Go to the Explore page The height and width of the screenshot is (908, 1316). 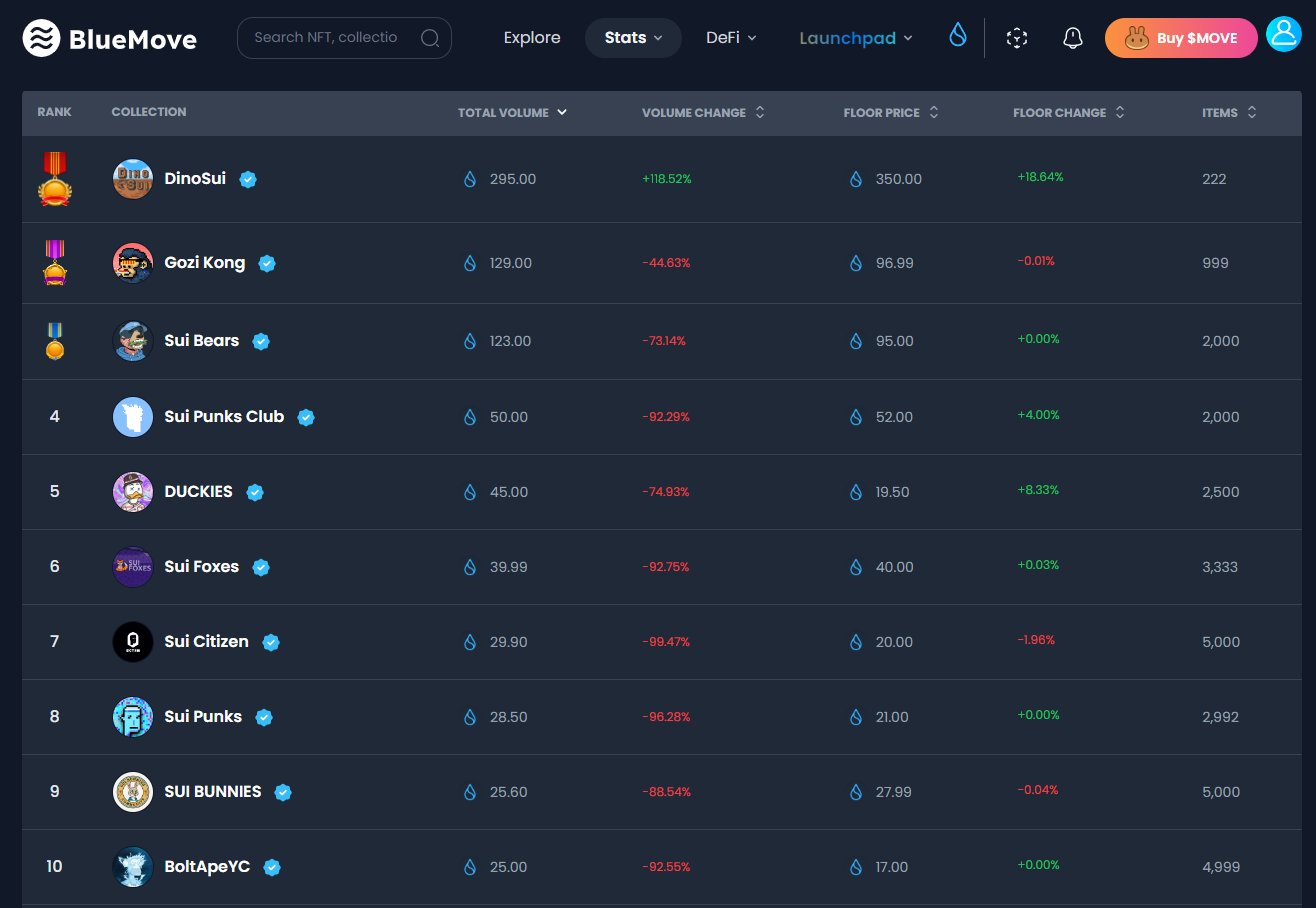(x=532, y=38)
